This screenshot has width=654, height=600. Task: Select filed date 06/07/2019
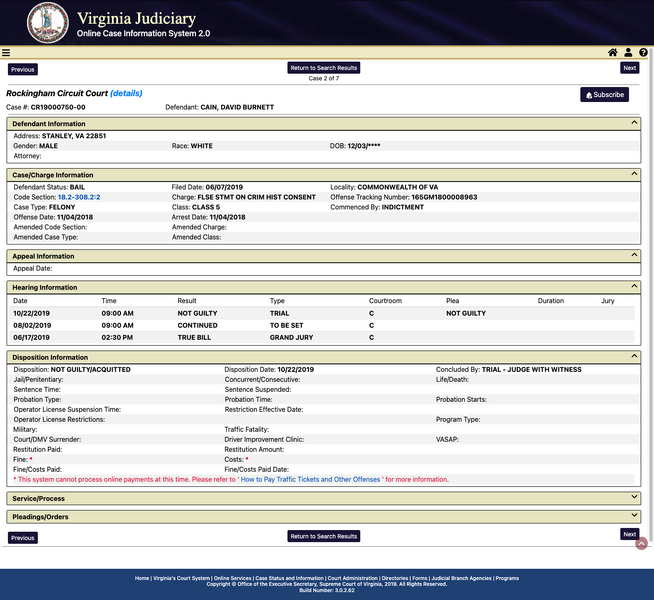click(224, 187)
